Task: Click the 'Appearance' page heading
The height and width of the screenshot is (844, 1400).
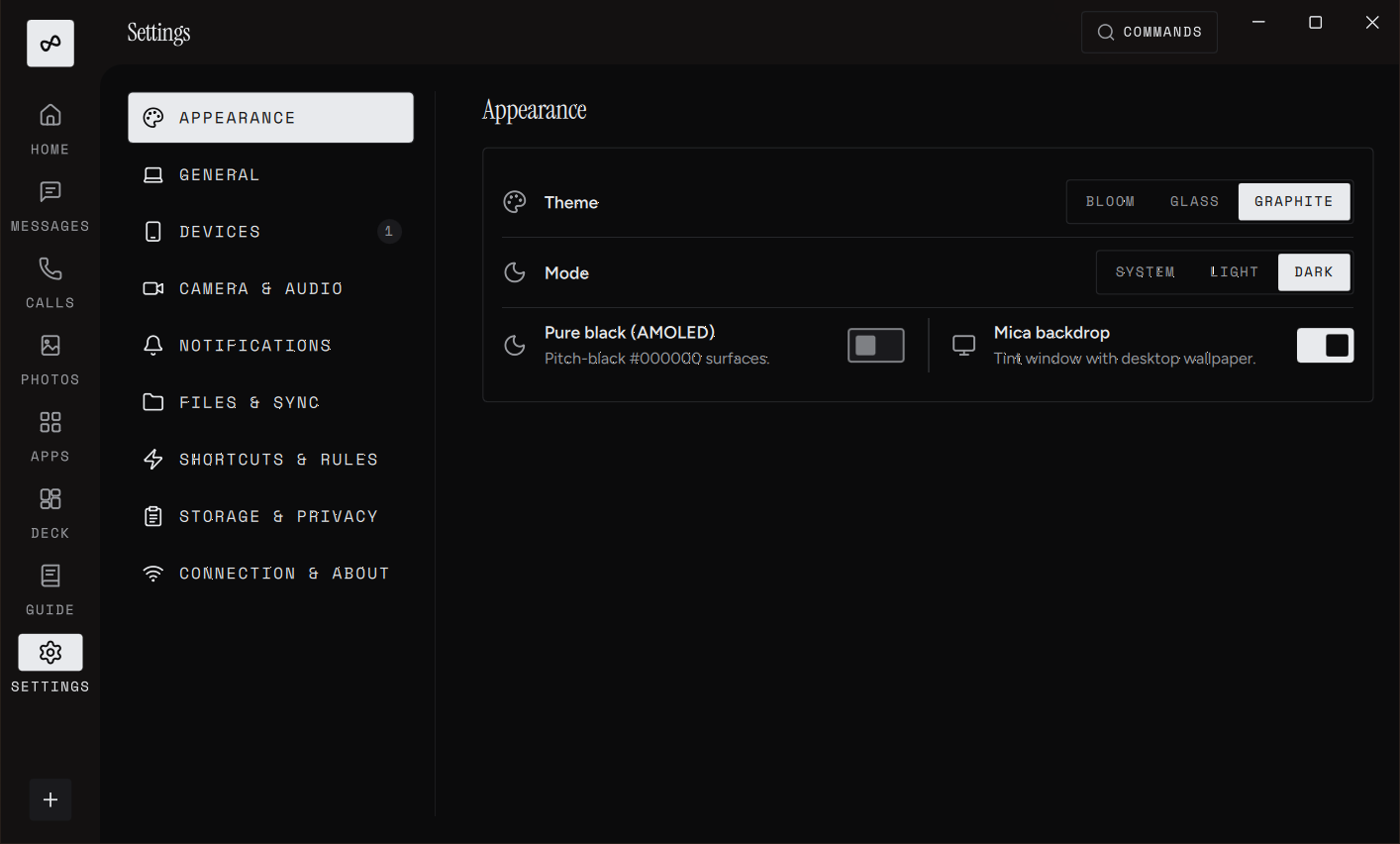Action: click(x=535, y=110)
